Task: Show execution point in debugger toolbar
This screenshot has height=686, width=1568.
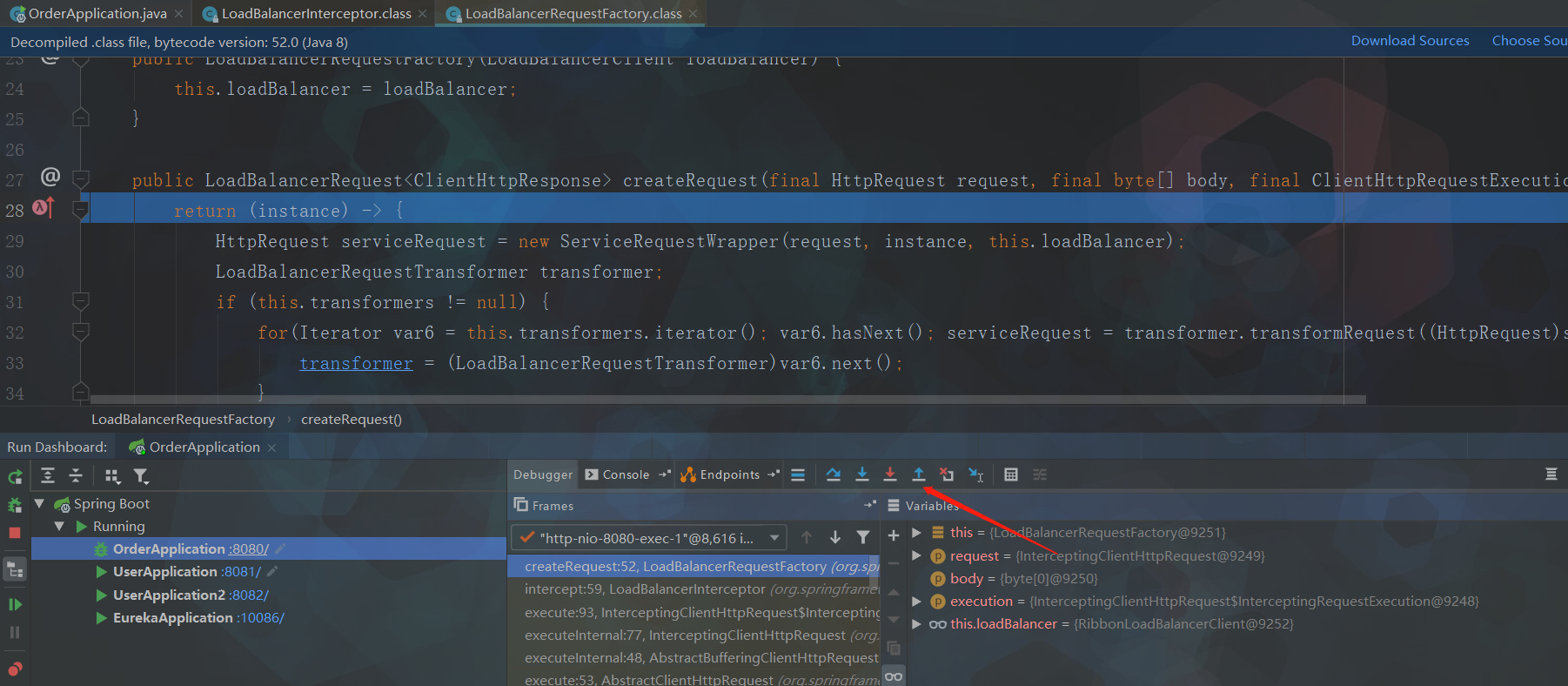Action: pos(798,474)
